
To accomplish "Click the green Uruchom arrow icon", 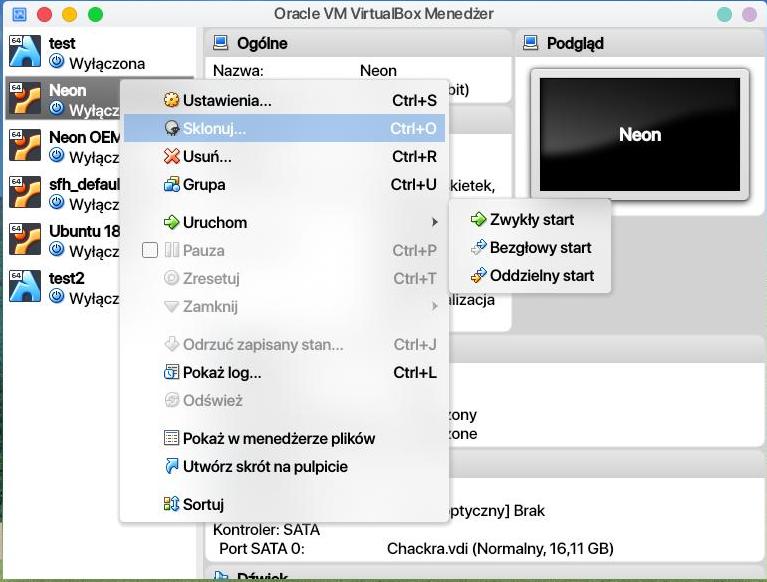I will [x=171, y=223].
